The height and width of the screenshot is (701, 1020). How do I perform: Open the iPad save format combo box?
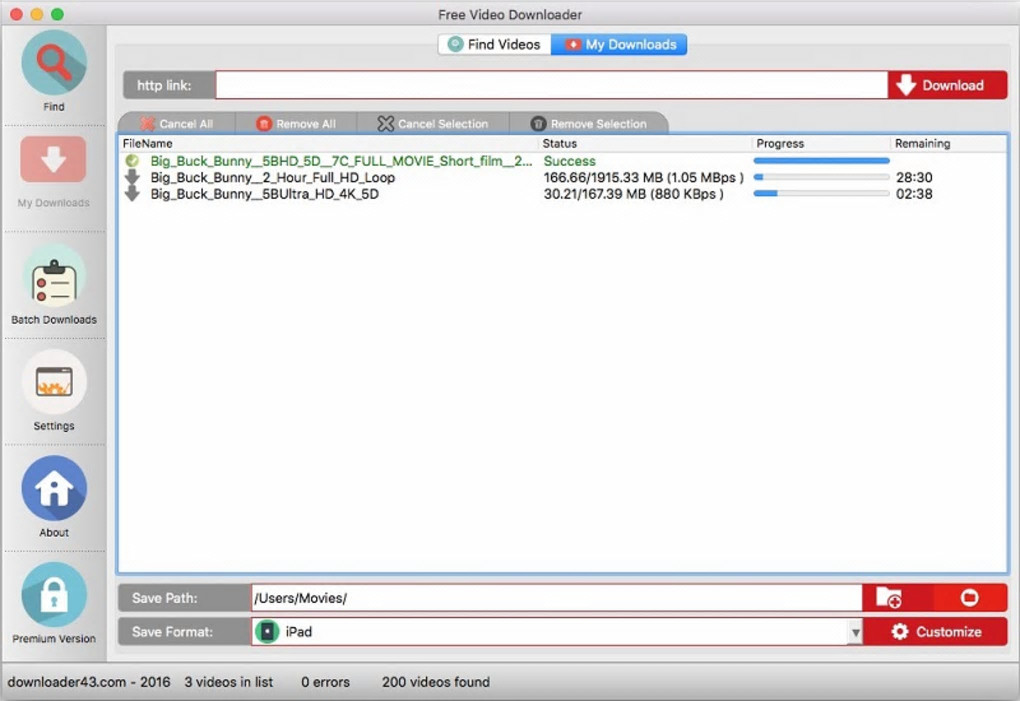pos(557,632)
